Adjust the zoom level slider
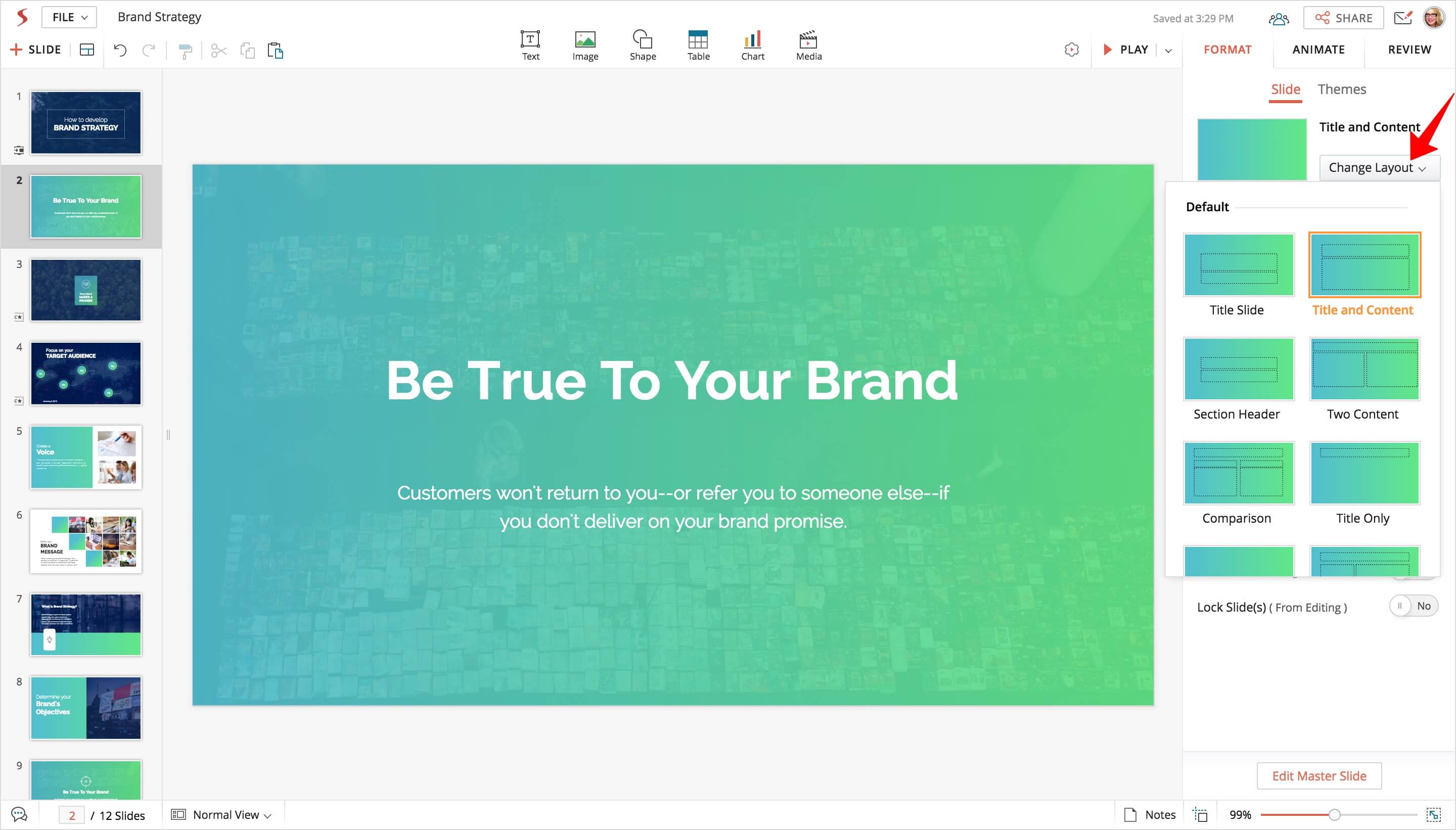 tap(1334, 815)
